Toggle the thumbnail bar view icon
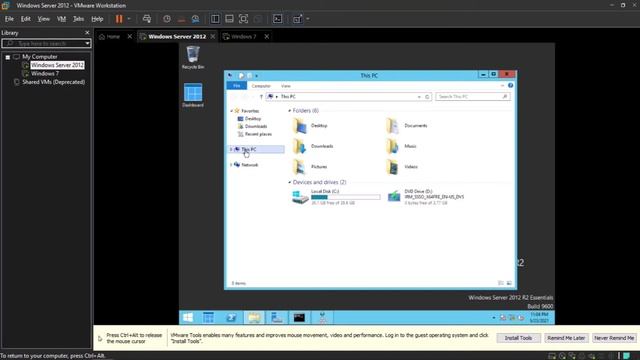Viewport: 640px width, 360px height. 229,19
